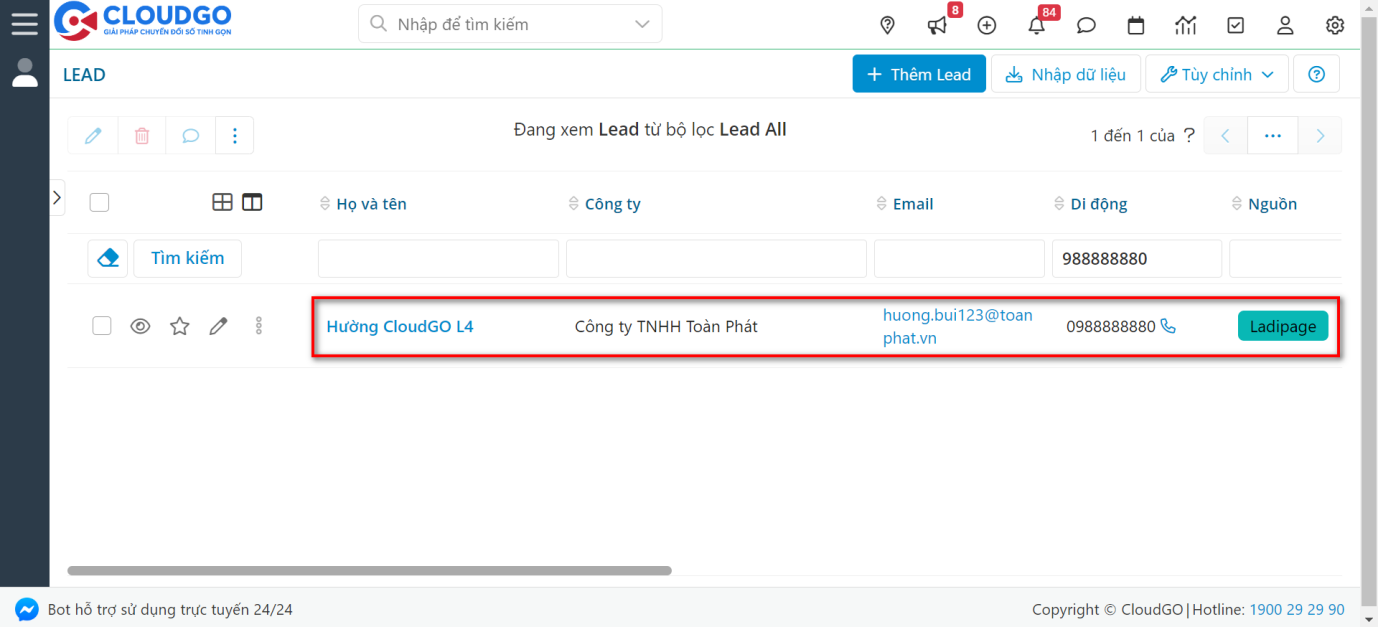This screenshot has width=1378, height=627.
Task: Expand the collapsed left side panel arrow
Action: 57,198
